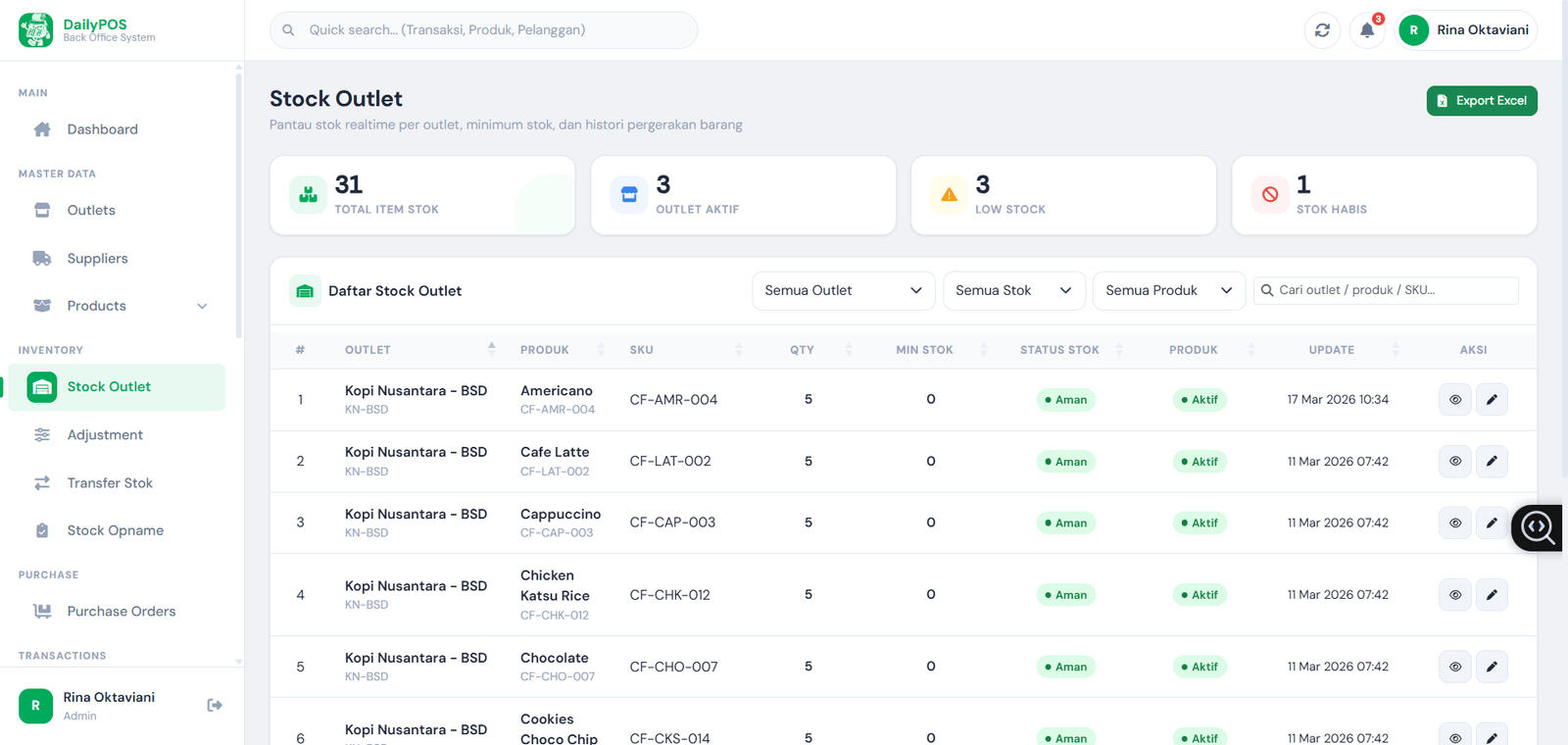Click the SKU cell CF-CHK-012
Screen dimensions: 1568x745
(x=669, y=595)
